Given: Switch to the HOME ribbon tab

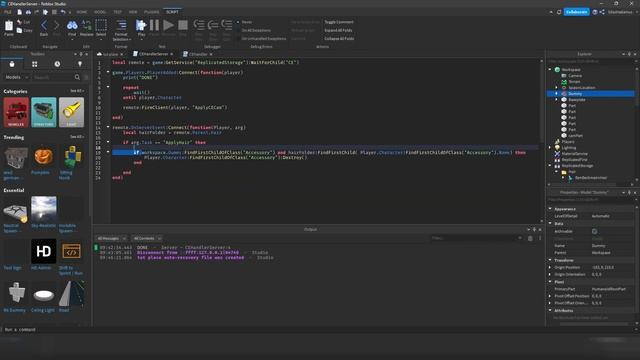Looking at the screenshot, I should coord(82,12).
